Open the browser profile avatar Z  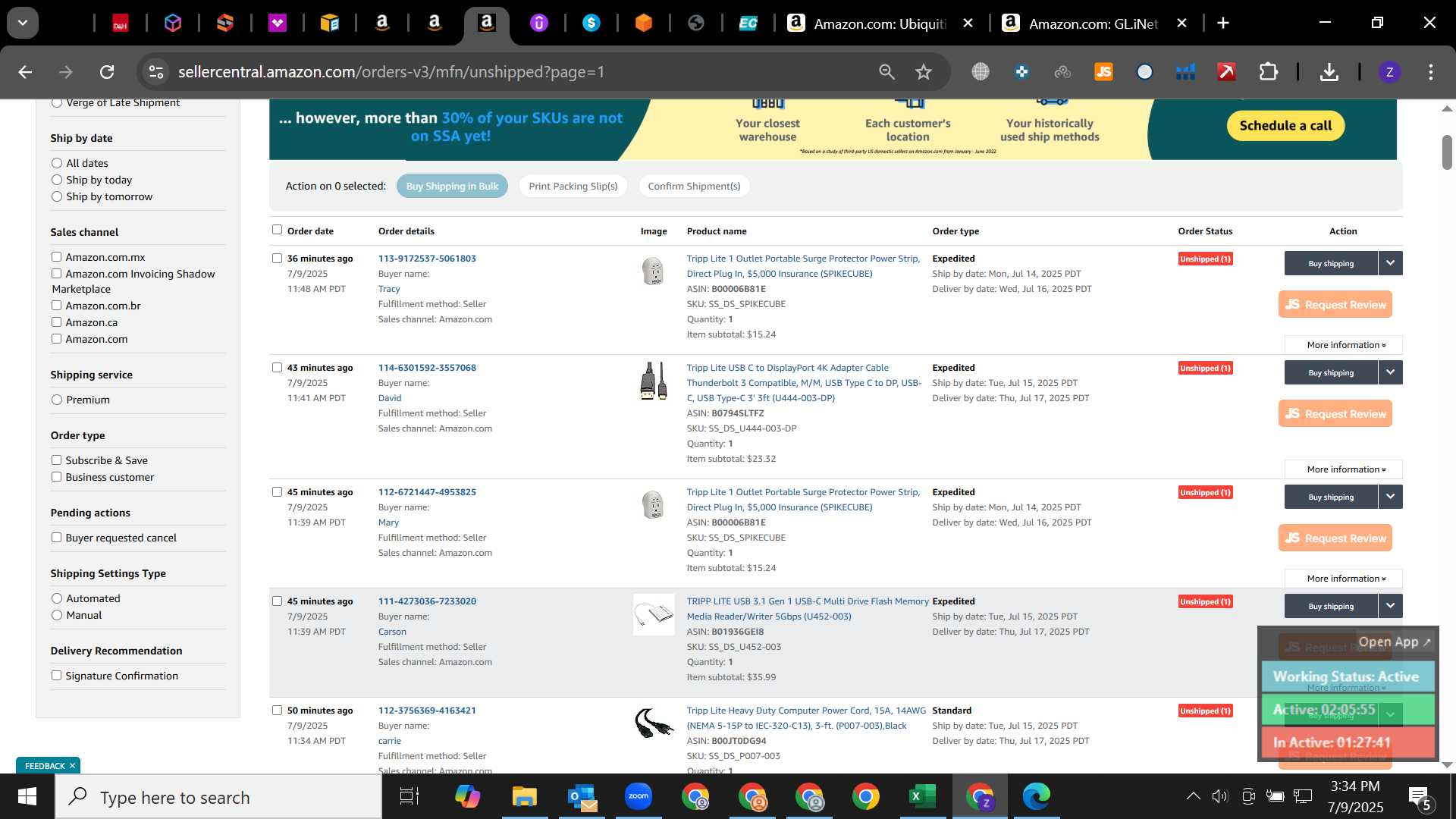coord(1389,72)
